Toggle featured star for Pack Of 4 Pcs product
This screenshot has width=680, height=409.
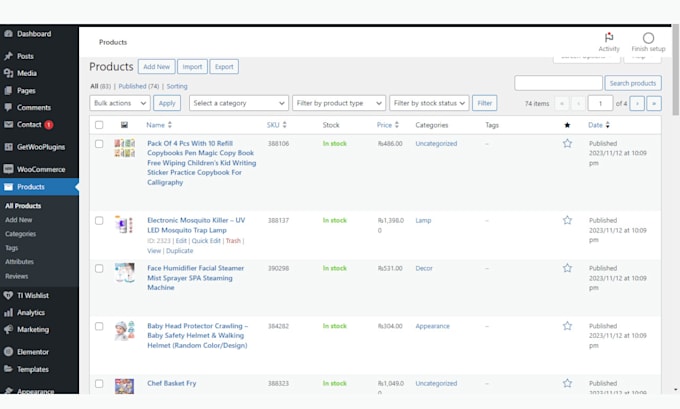(567, 143)
